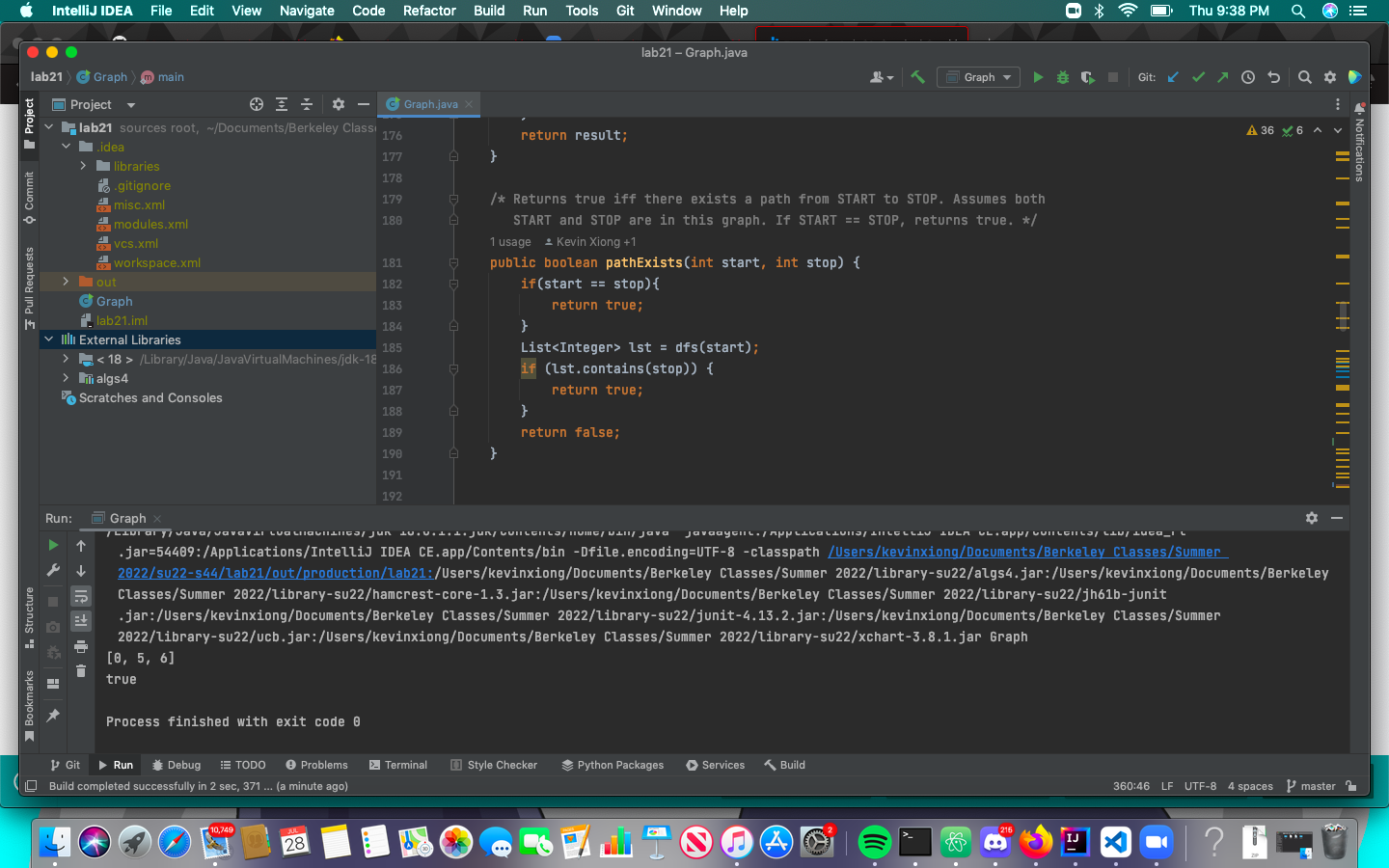Image resolution: width=1389 pixels, height=868 pixels.
Task: Pin the Run tab with the pin icon
Action: coord(53,715)
